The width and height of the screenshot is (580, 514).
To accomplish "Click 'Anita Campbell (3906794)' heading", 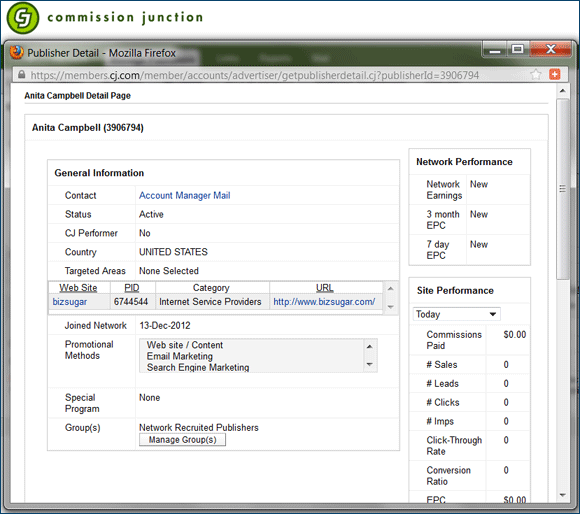I will point(88,128).
